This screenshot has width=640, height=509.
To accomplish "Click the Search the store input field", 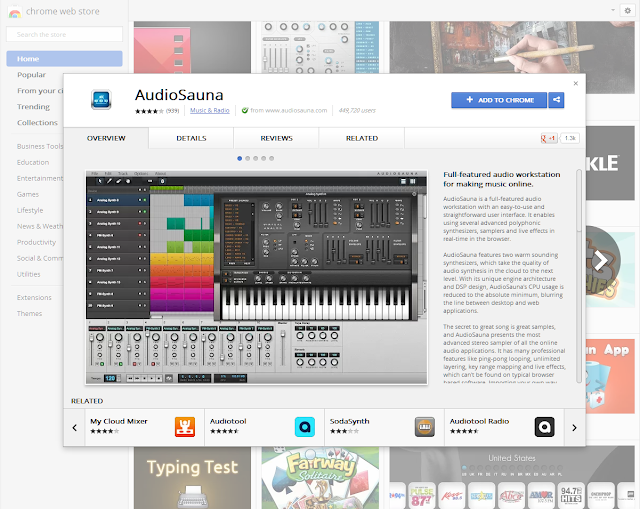I will point(64,34).
